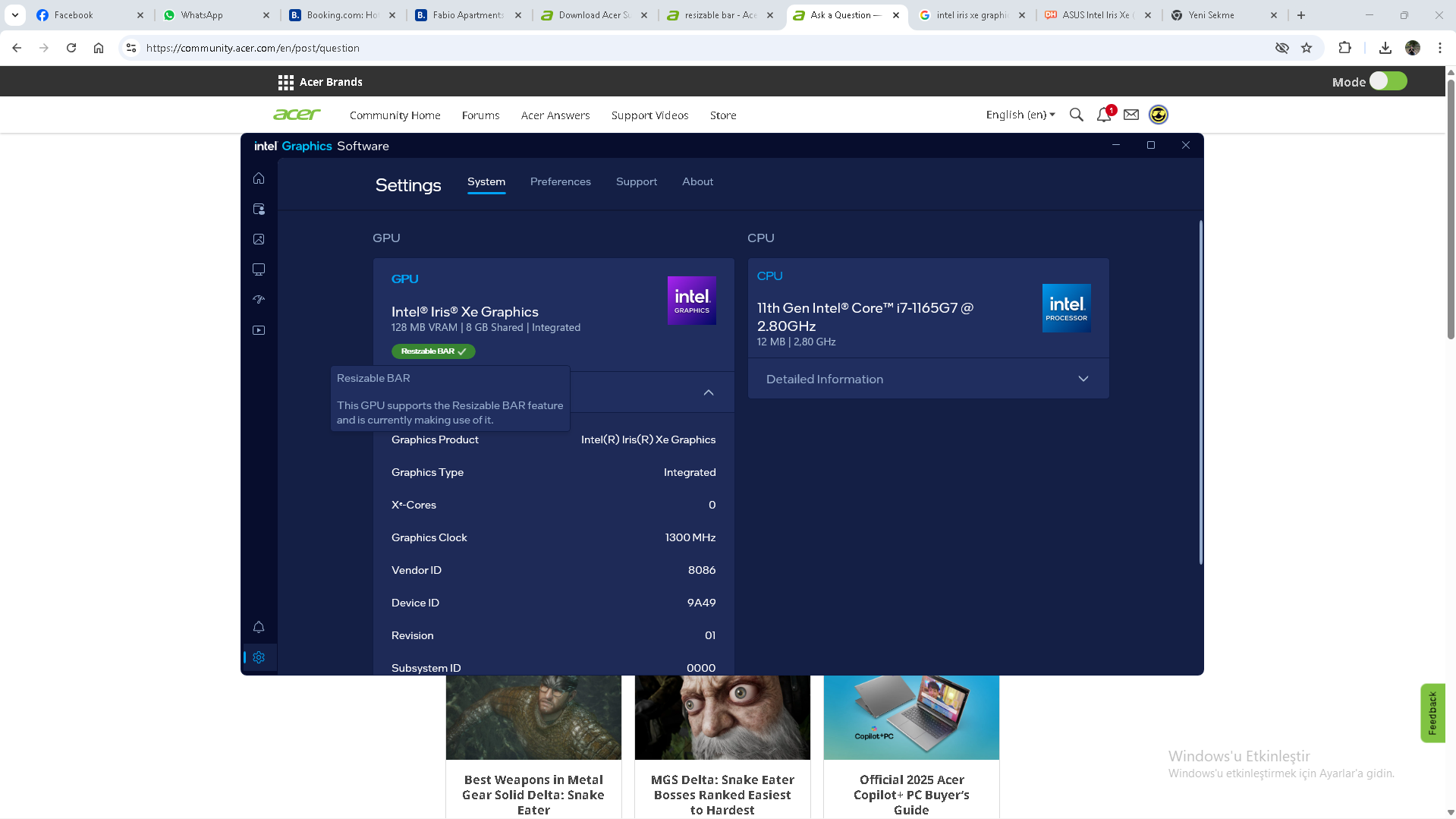Switch to Support tab
Image resolution: width=1456 pixels, height=819 pixels.
[637, 181]
